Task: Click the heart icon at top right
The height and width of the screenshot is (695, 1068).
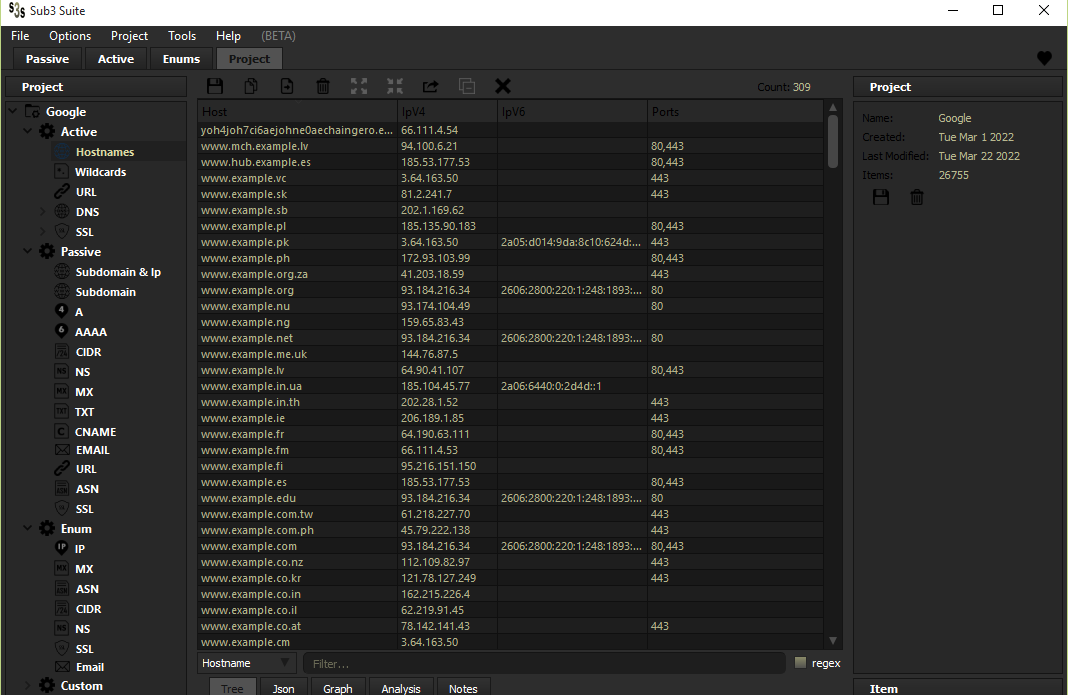Action: pyautogui.click(x=1044, y=59)
